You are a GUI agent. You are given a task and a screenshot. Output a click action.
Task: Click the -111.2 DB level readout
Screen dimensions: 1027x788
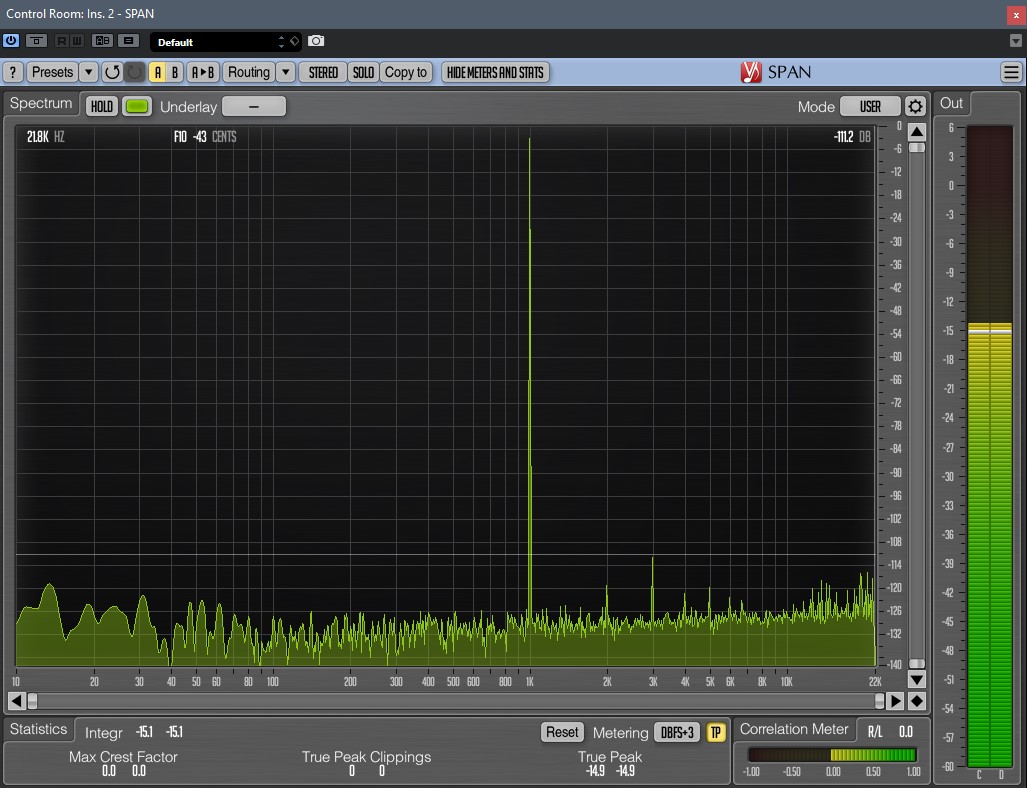tap(852, 136)
